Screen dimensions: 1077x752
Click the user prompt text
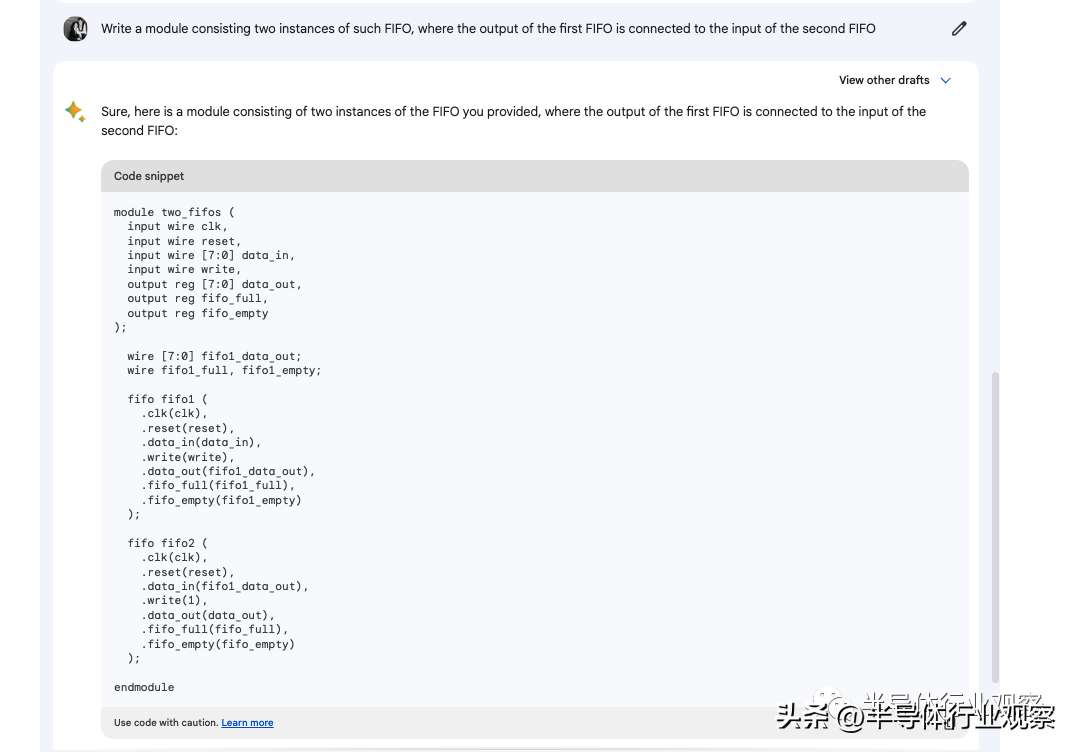click(x=488, y=29)
